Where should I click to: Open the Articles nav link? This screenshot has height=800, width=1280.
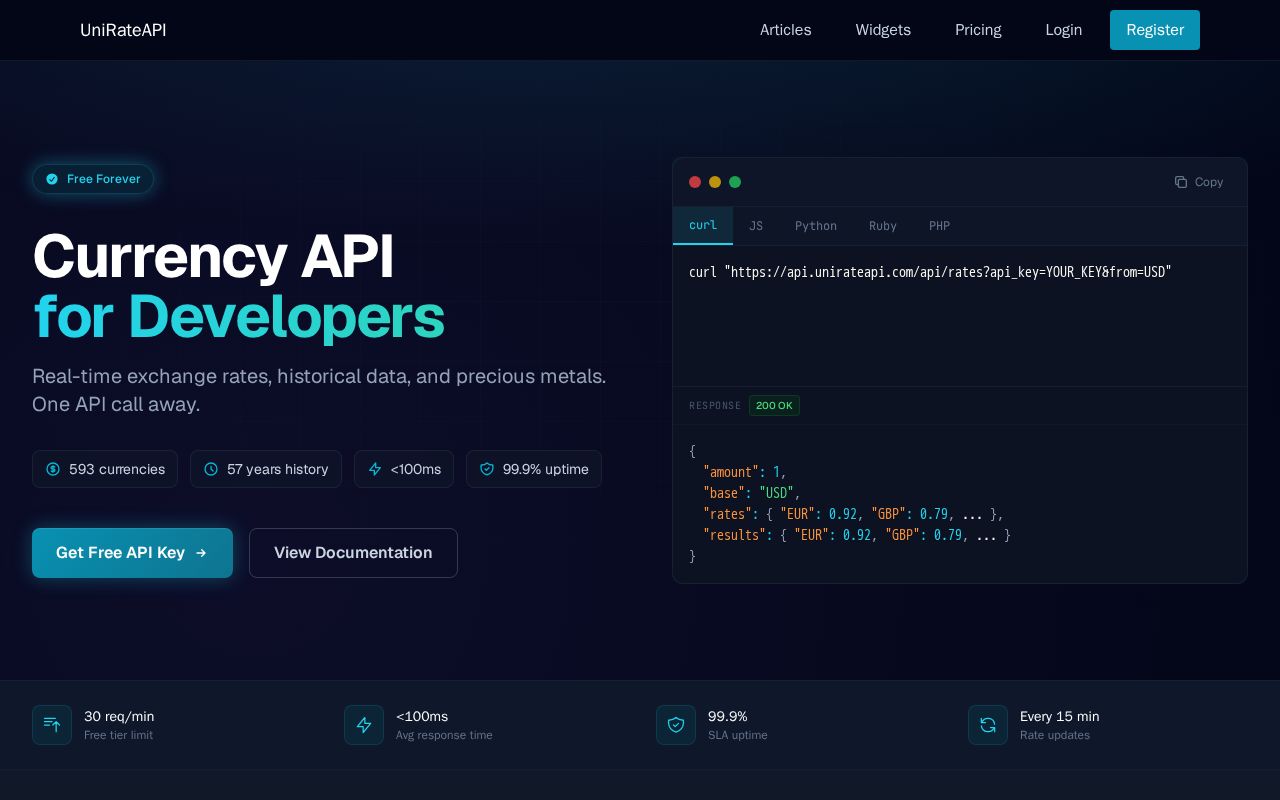pyautogui.click(x=786, y=30)
